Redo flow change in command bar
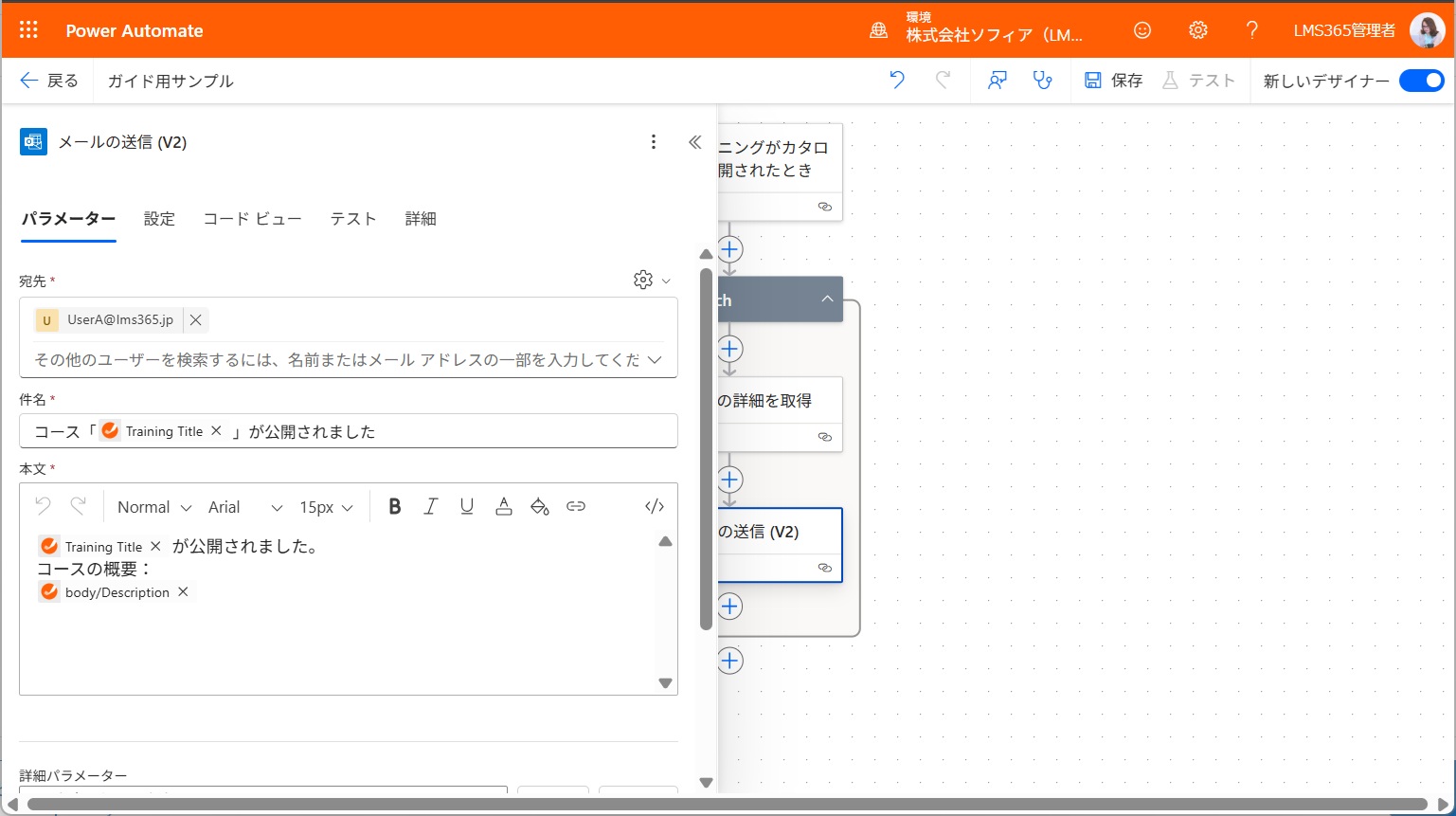1456x816 pixels. point(943,81)
